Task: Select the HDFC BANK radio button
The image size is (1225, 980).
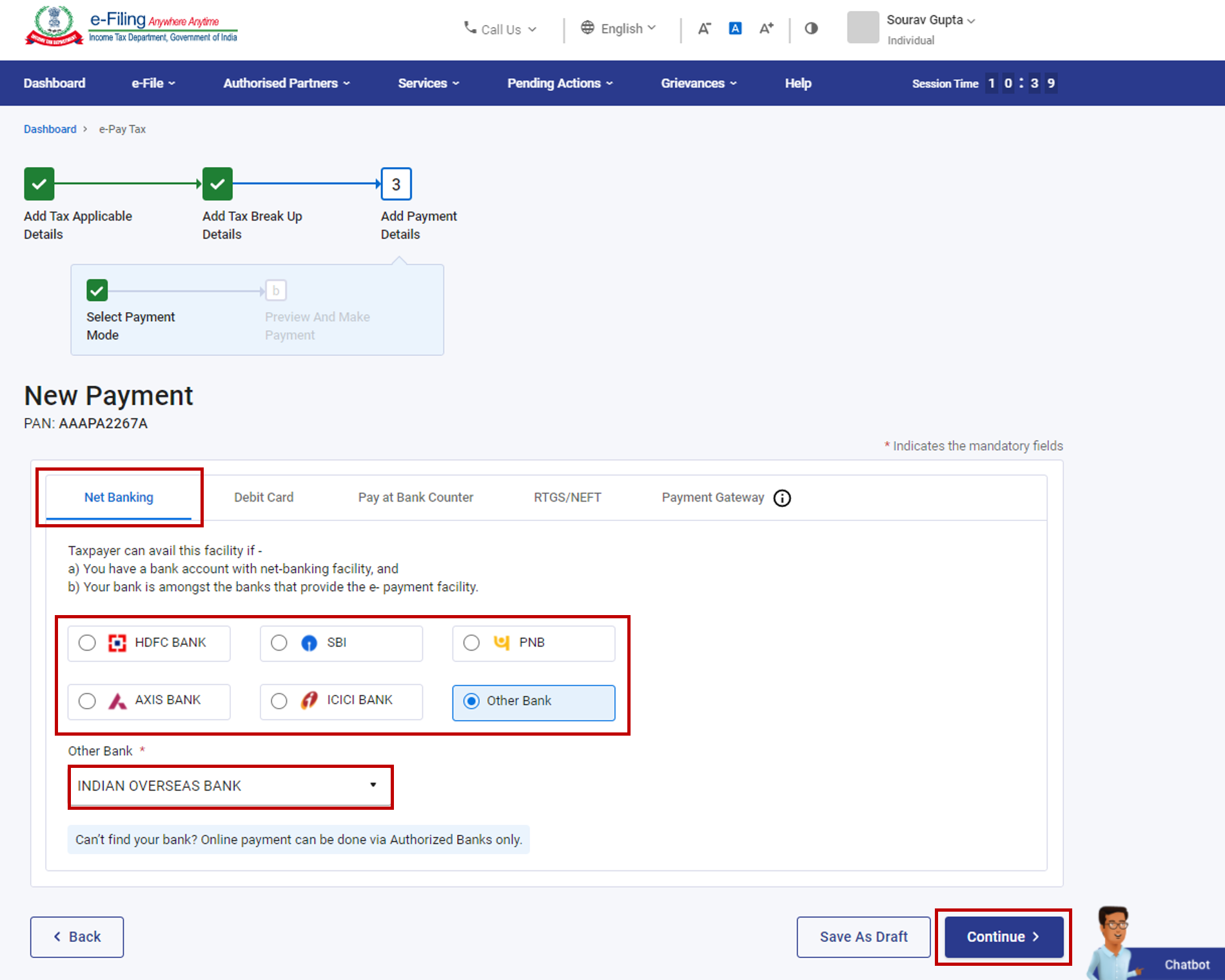Action: point(88,643)
